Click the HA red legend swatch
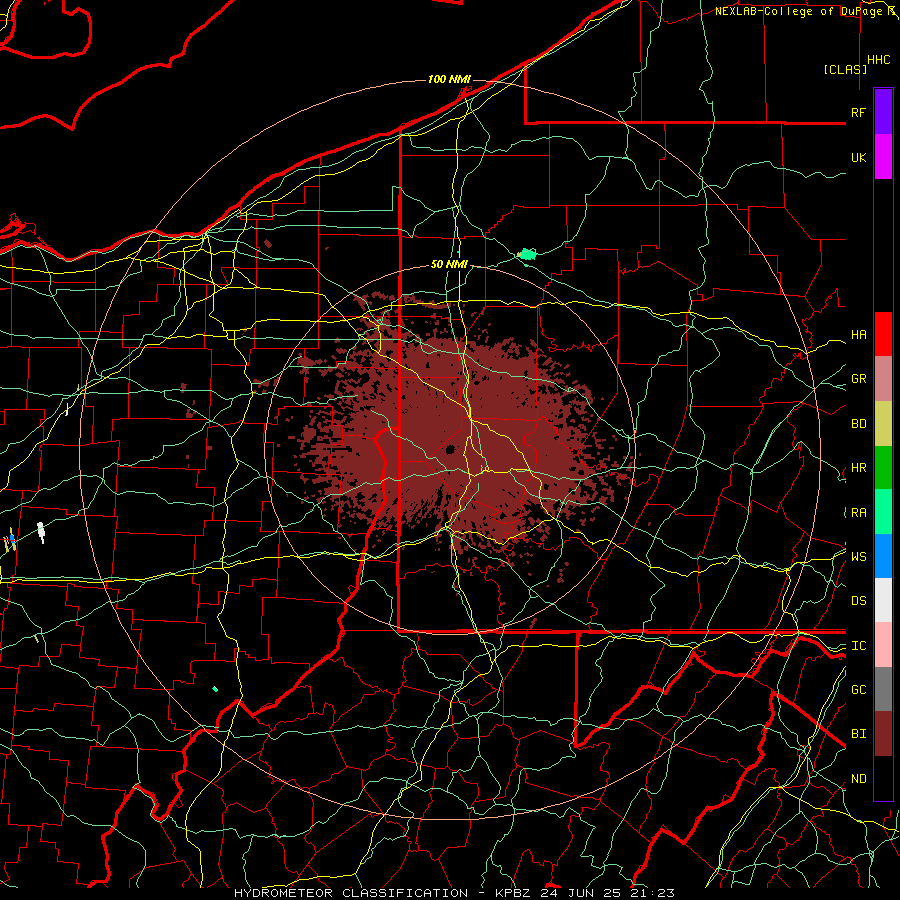 tap(883, 334)
